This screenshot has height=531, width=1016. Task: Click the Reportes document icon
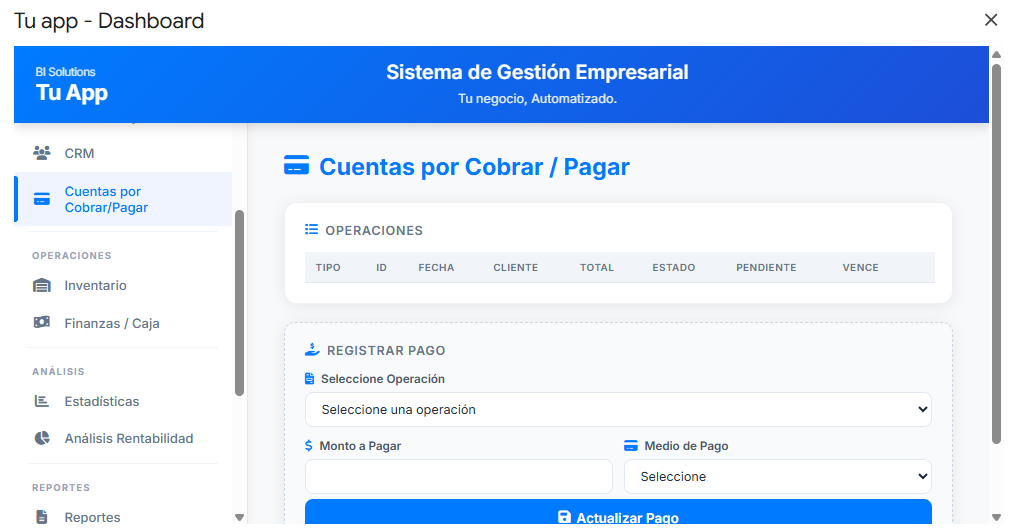point(42,517)
